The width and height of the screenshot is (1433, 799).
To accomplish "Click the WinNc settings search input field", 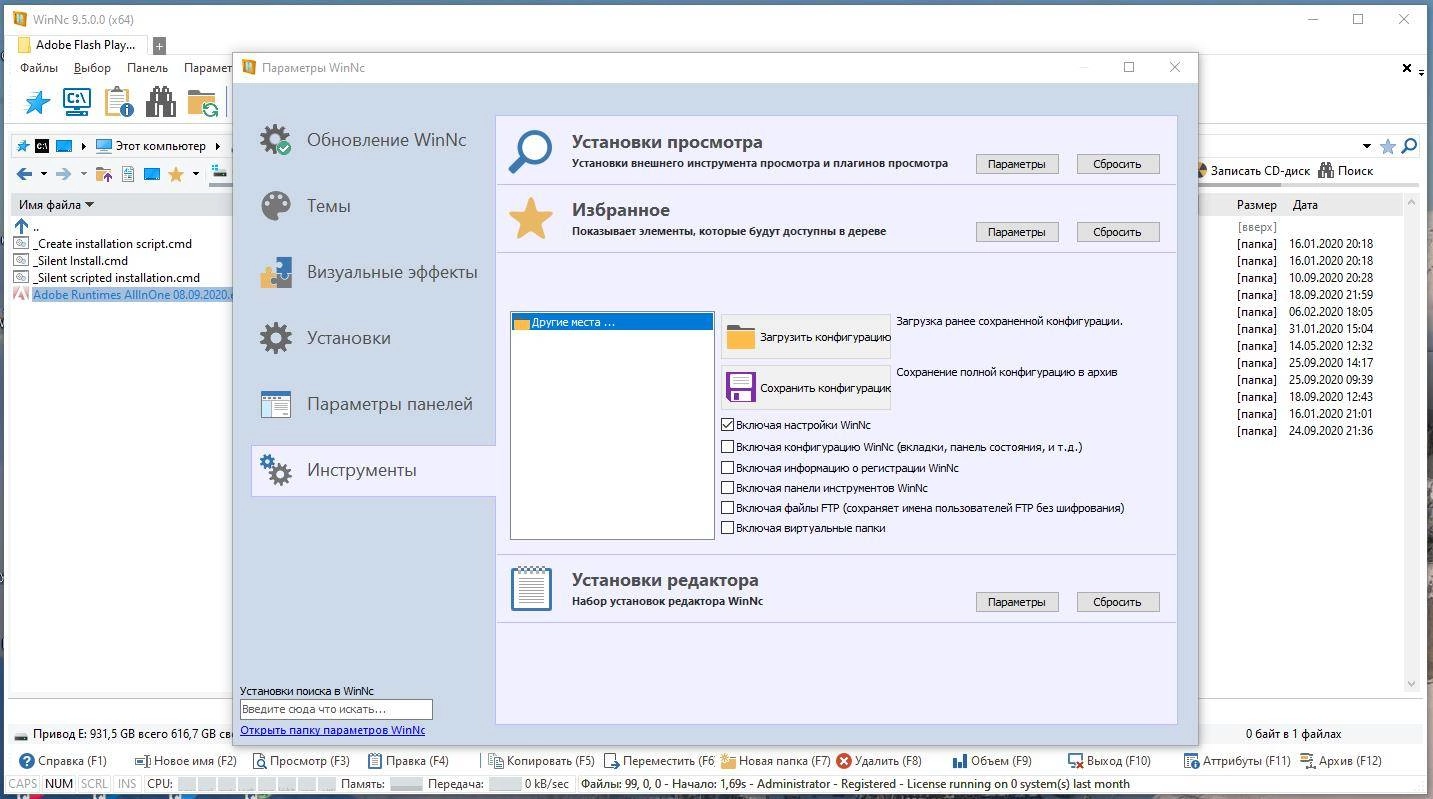I will [336, 709].
